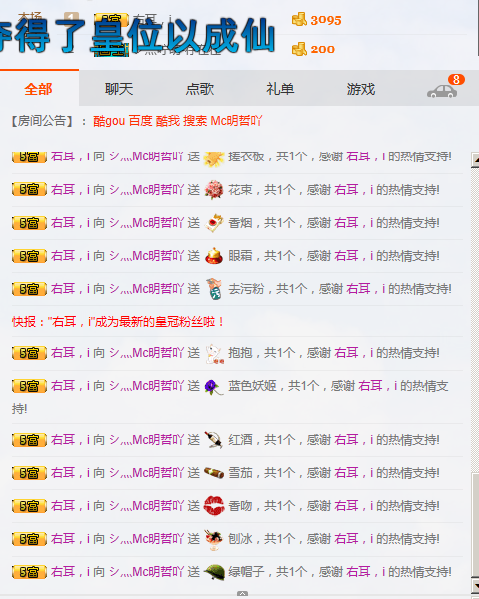This screenshot has width=479, height=599.
Task: Click the 快报 crown fan announcement line
Action: coord(118,322)
